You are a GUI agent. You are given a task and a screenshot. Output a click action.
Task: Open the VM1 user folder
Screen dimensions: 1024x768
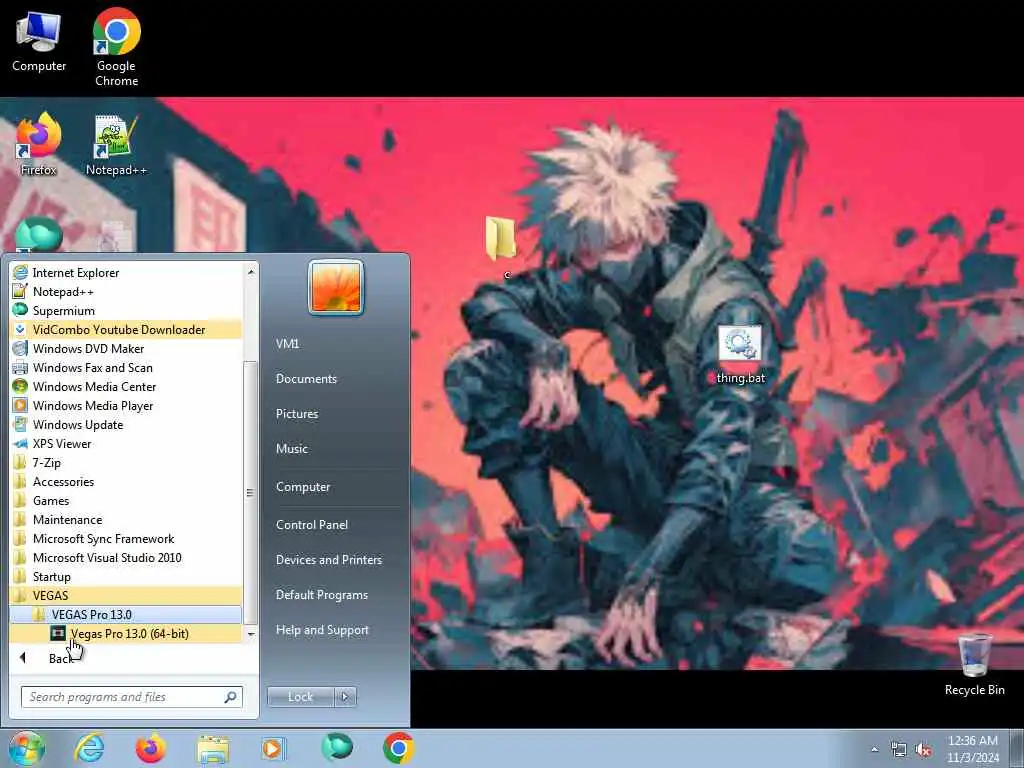pos(287,344)
